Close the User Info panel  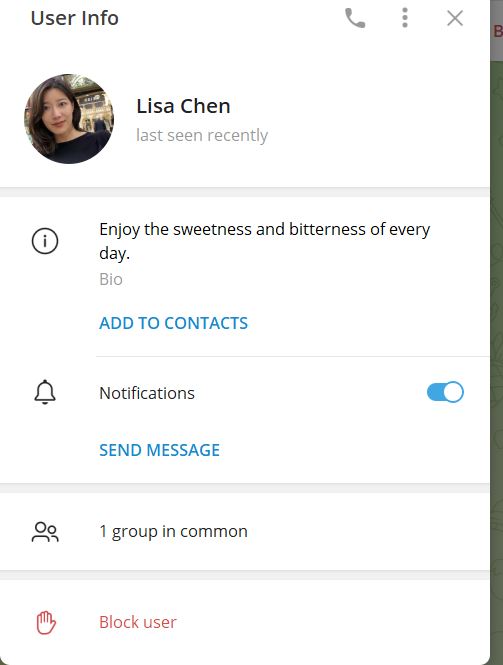(x=455, y=18)
